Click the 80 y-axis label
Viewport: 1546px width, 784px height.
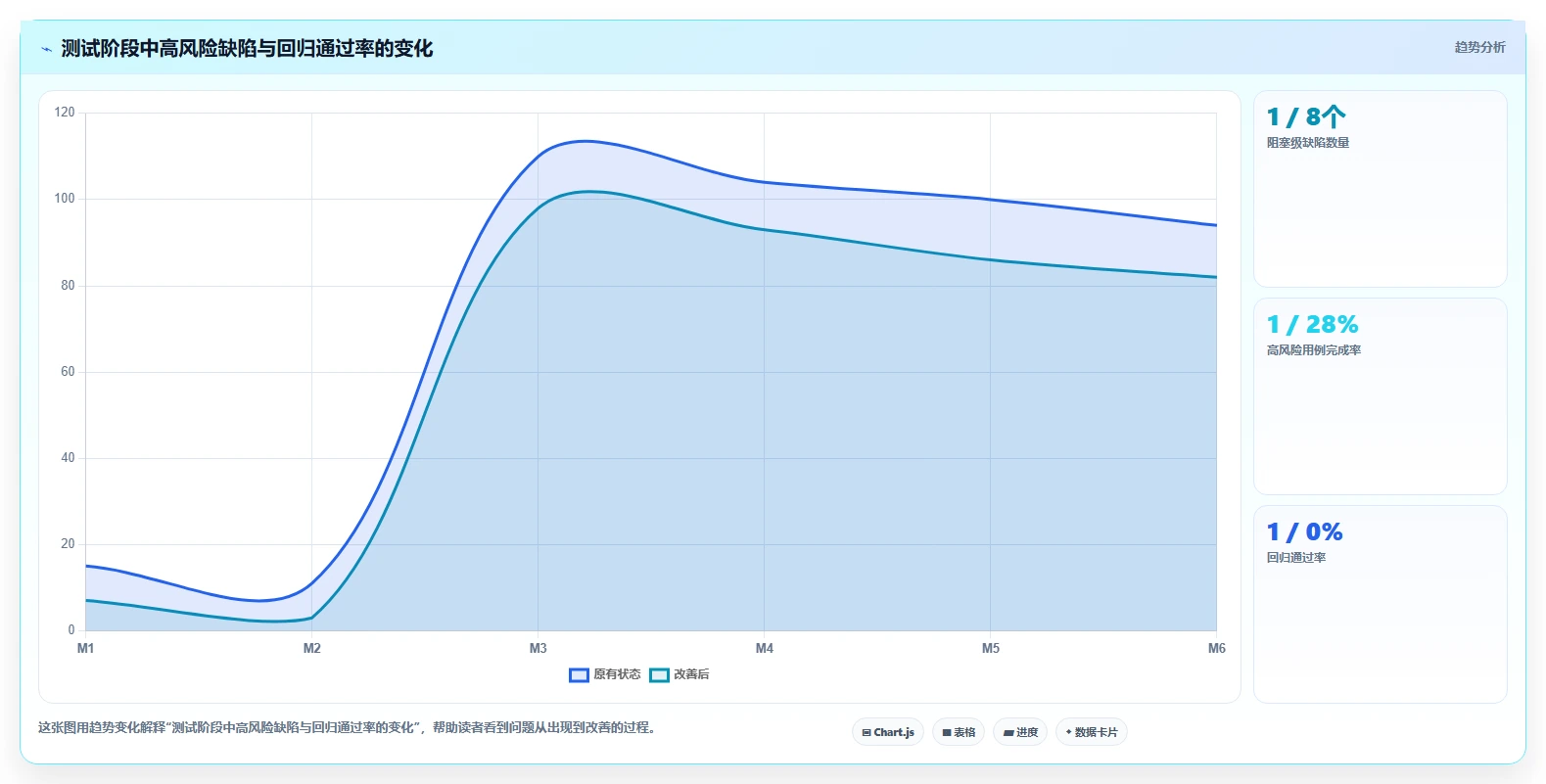(68, 286)
